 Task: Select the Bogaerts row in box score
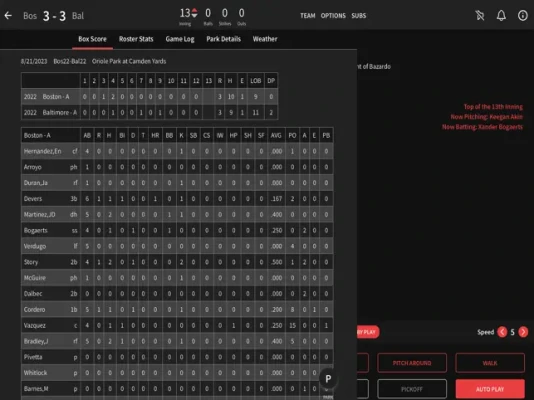[177, 230]
